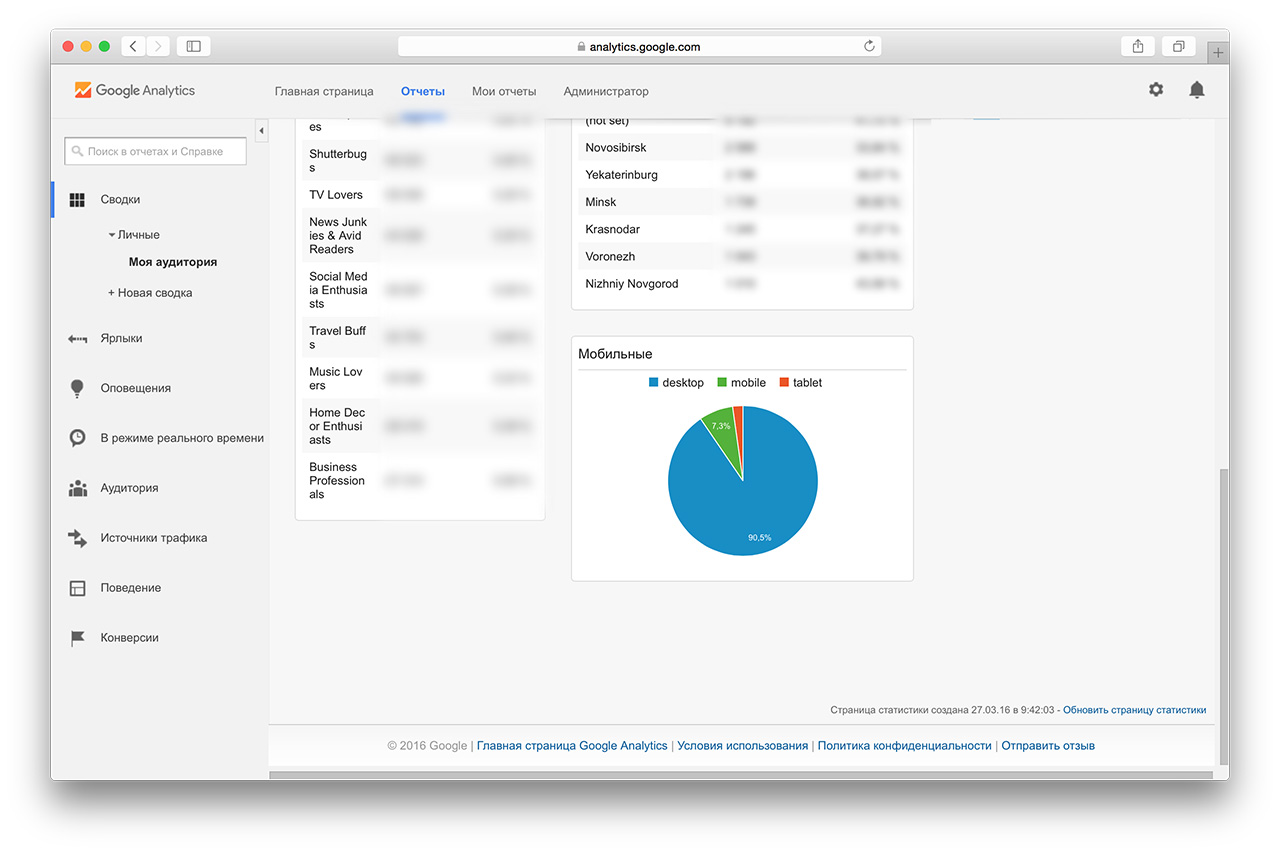Toggle the tablet legend item in chart
1280x853 pixels.
(x=800, y=383)
